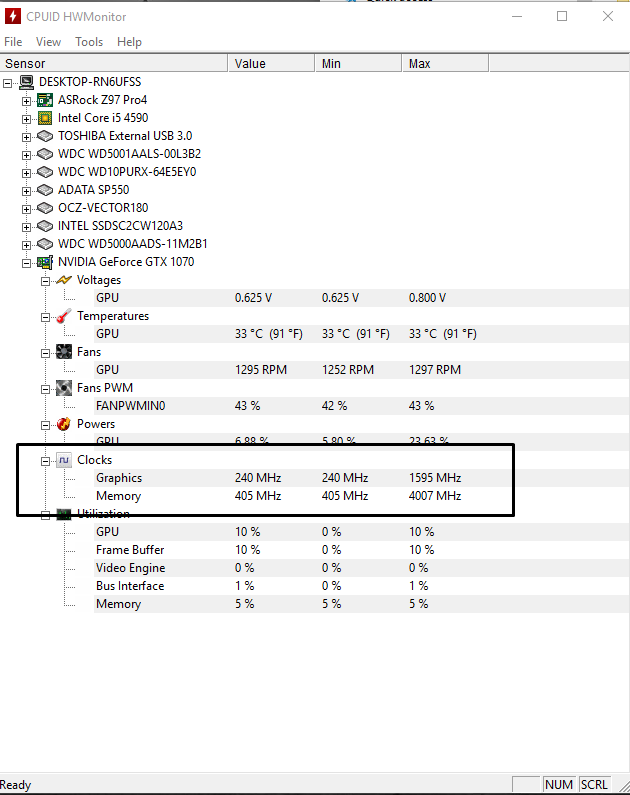Open the View menu
This screenshot has width=630, height=795.
[x=48, y=42]
